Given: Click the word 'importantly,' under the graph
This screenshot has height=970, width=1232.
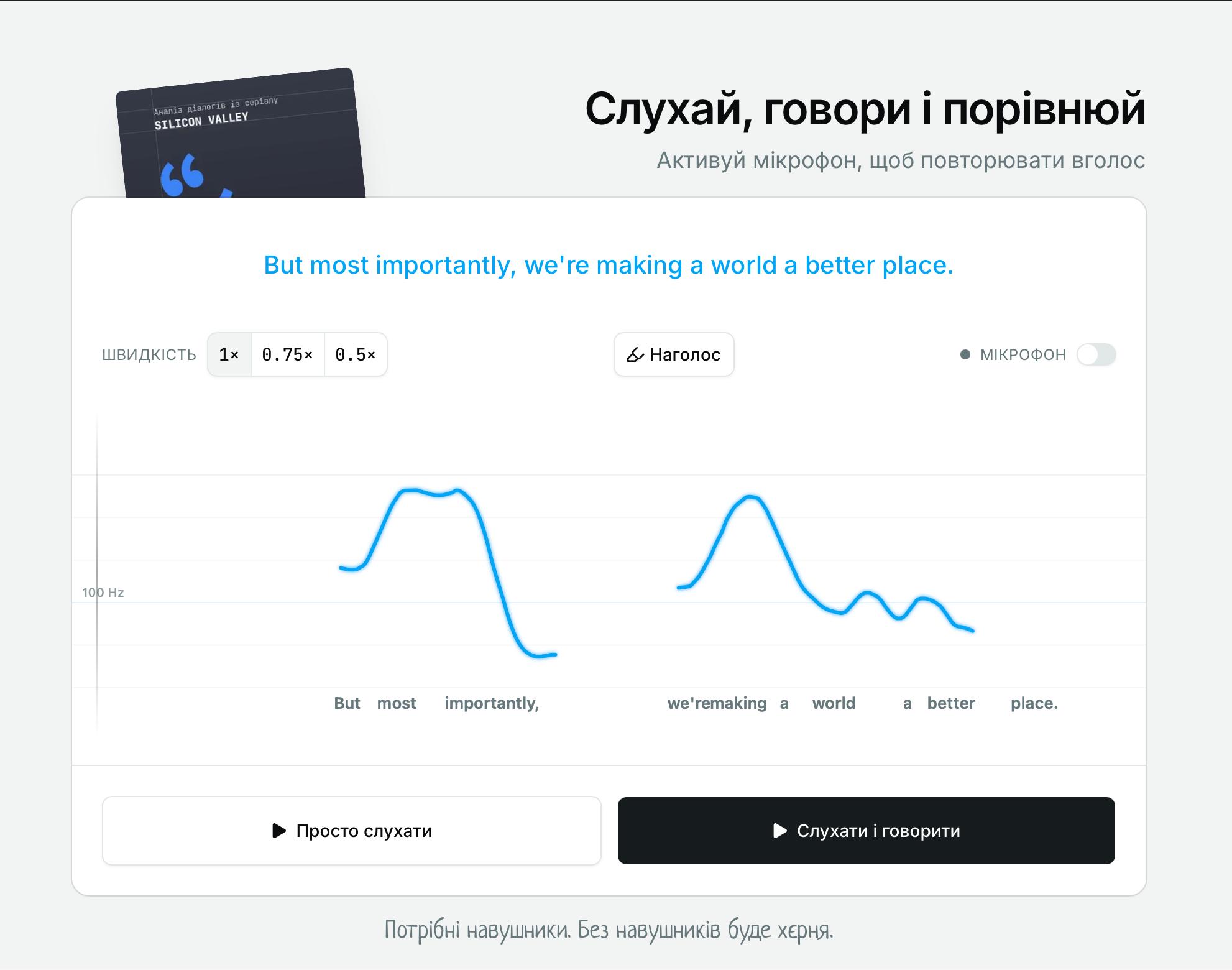Looking at the screenshot, I should point(492,703).
